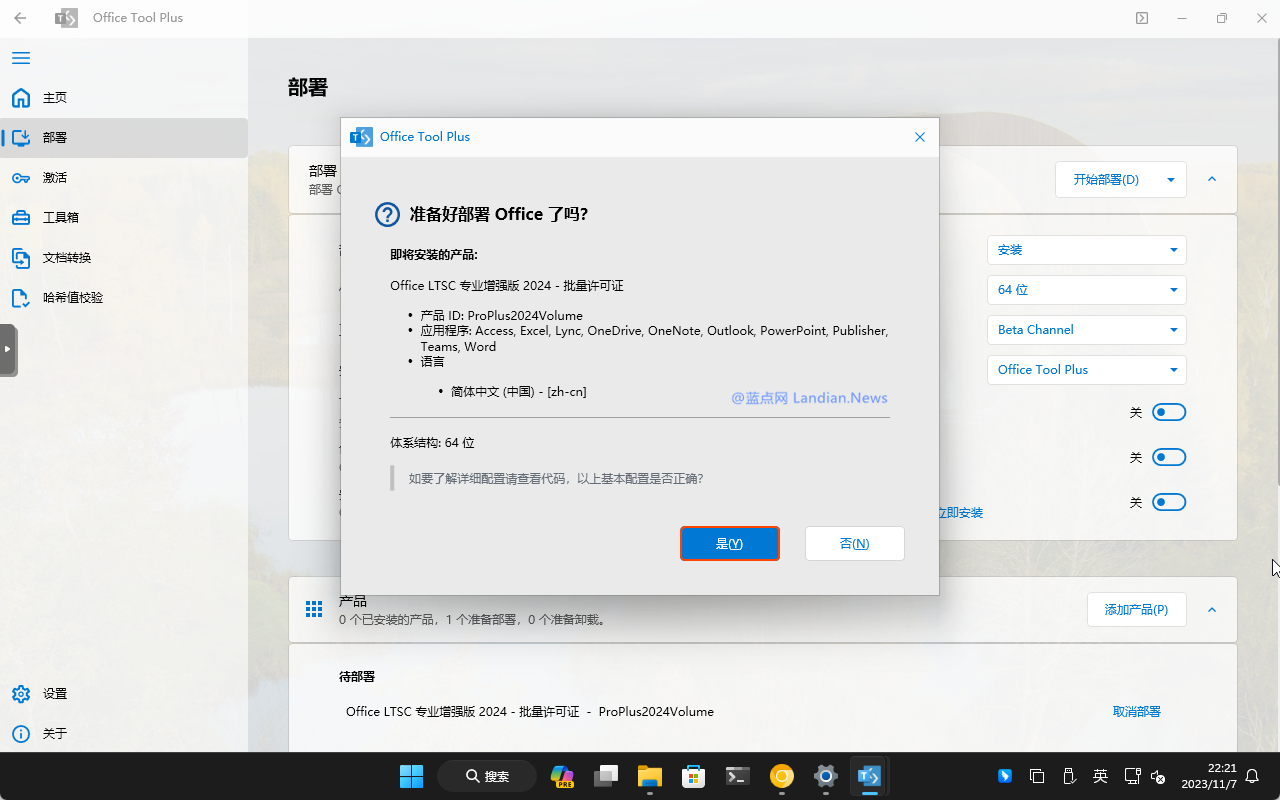Open the 64 位 architecture dropdown

tap(1086, 290)
